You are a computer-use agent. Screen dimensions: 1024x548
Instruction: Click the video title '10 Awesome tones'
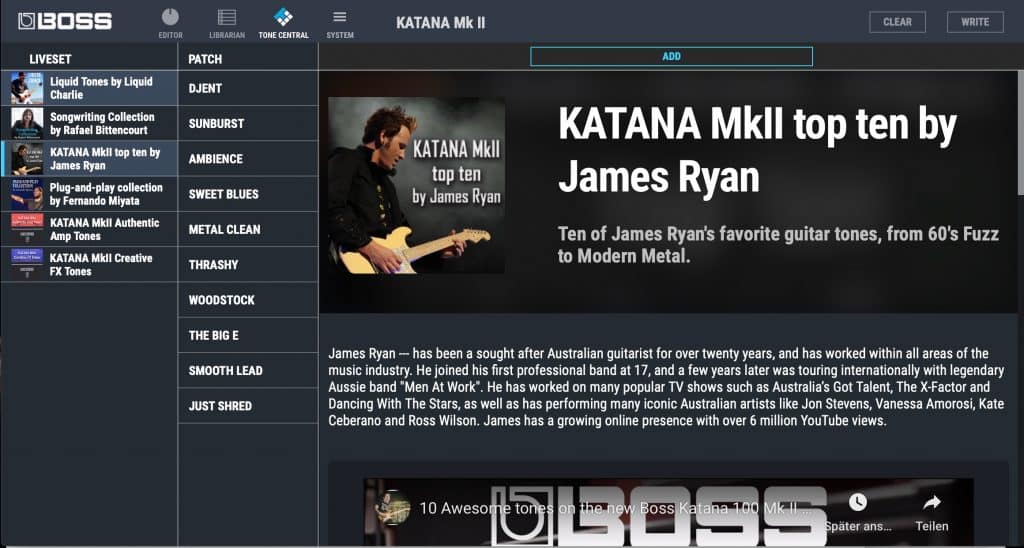pyautogui.click(x=614, y=508)
